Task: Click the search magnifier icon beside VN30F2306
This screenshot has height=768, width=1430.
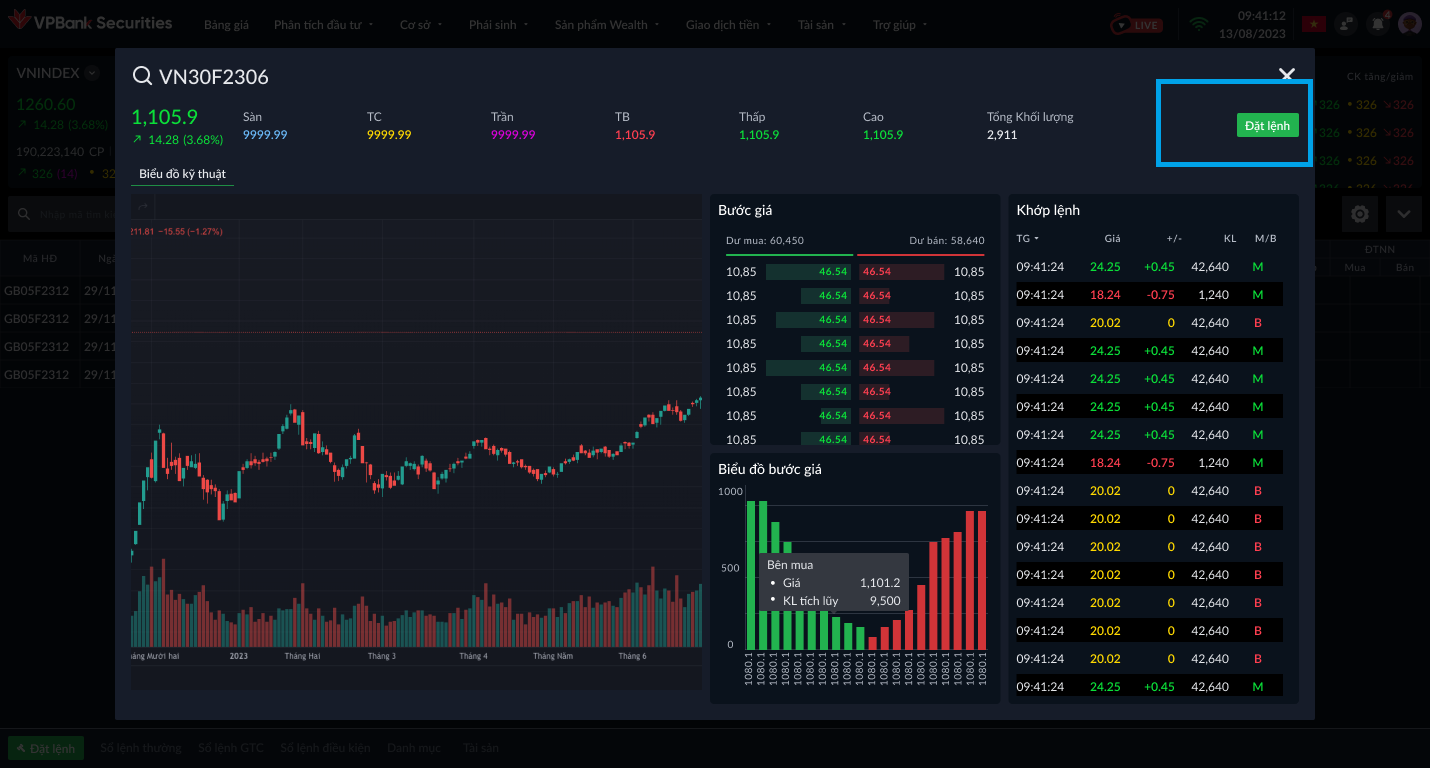Action: coord(142,76)
